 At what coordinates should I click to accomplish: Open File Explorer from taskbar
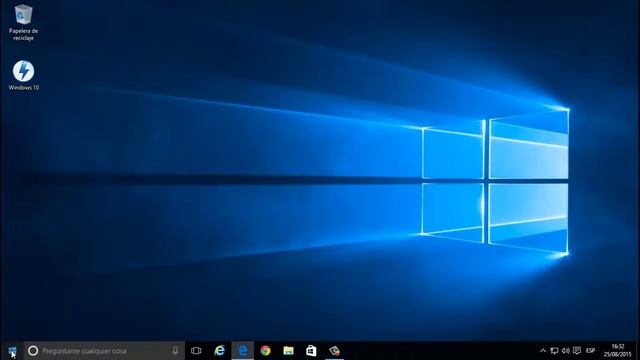(x=289, y=351)
